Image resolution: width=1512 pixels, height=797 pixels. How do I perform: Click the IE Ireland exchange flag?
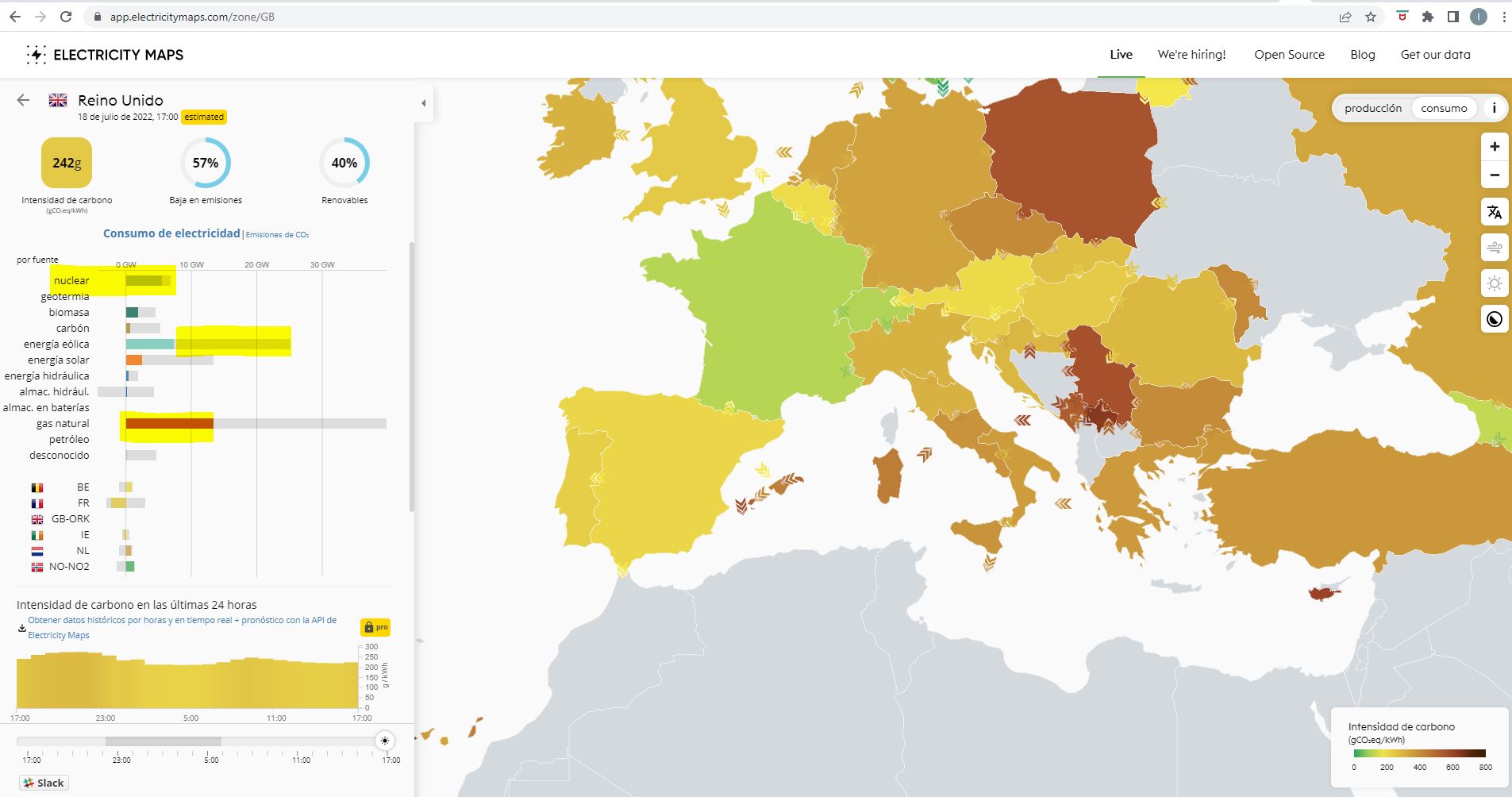[37, 535]
